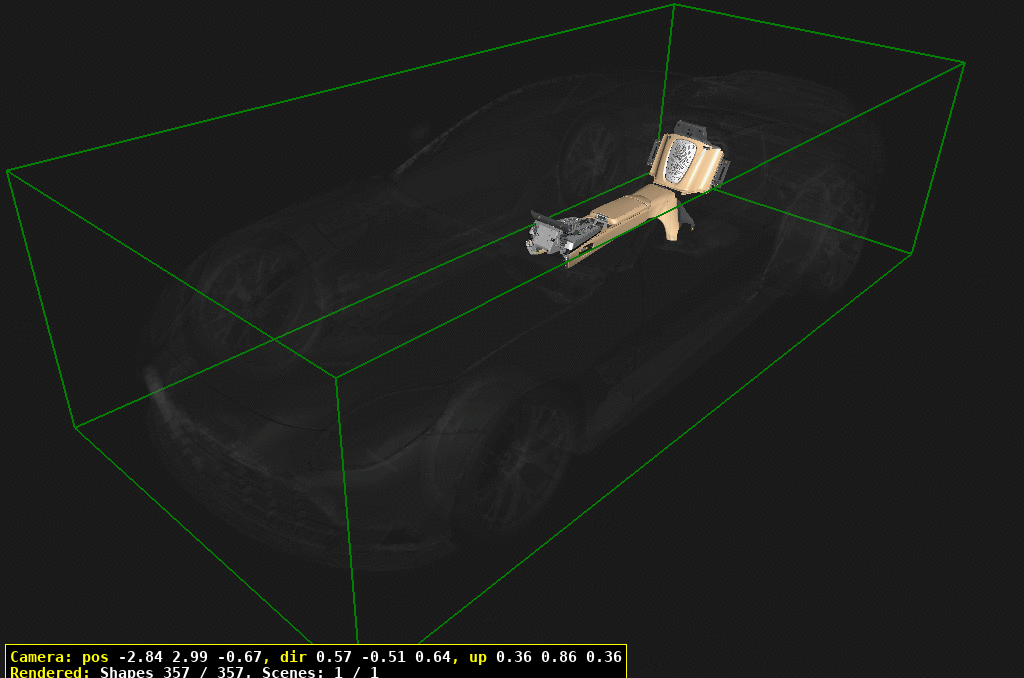Click the right bottom corner of bounding box
1024x678 pixels.
tap(911, 254)
